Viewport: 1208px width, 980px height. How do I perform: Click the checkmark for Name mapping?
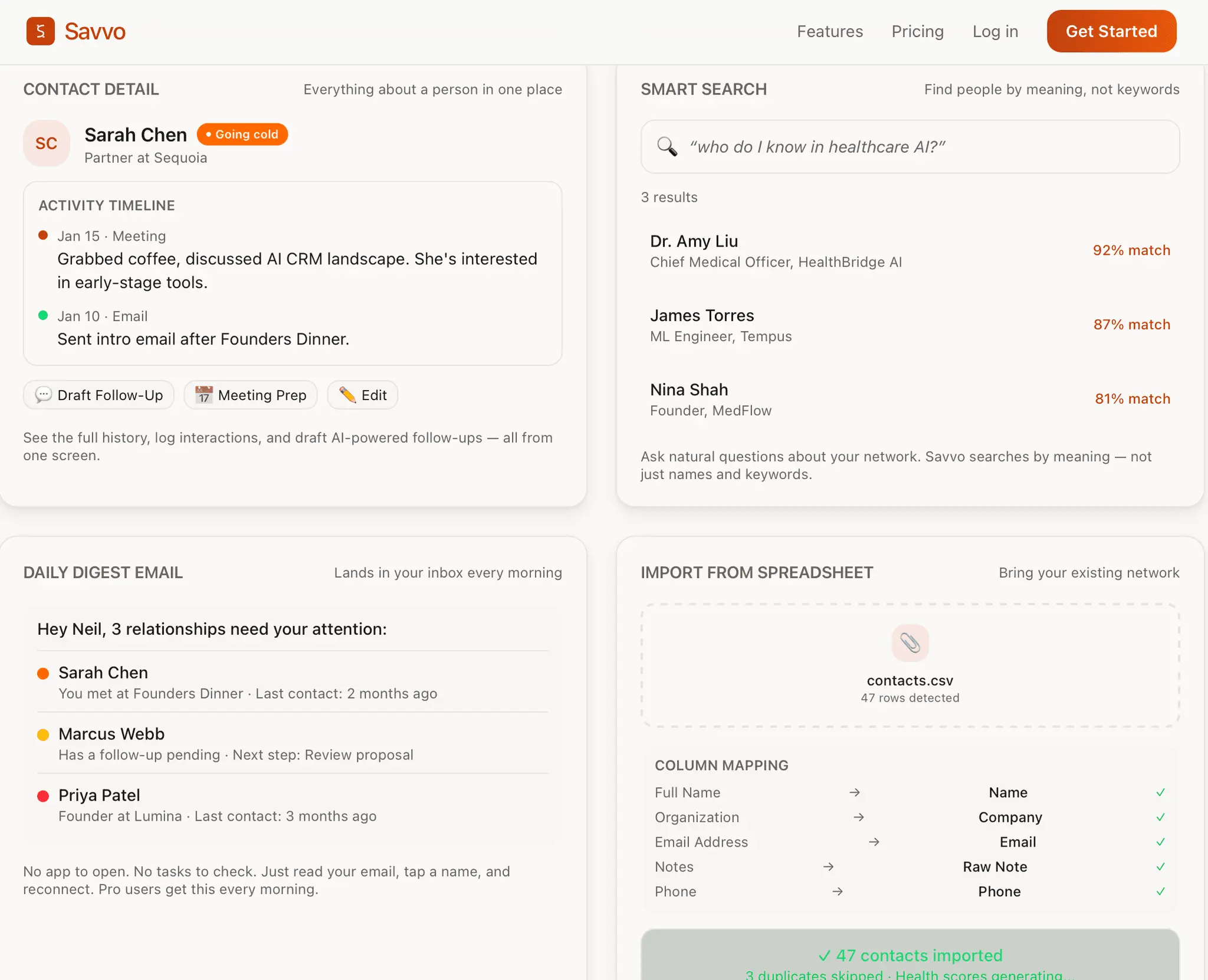point(1160,792)
